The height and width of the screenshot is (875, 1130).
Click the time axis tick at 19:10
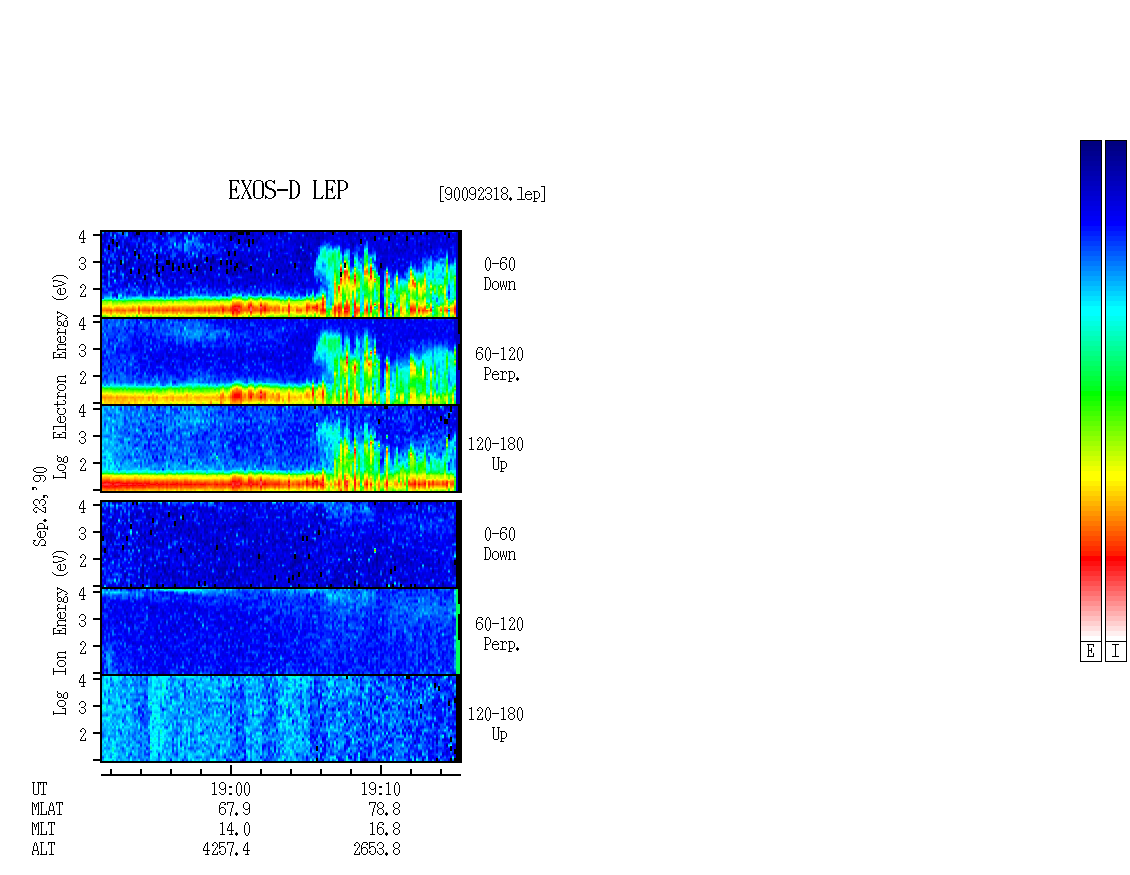pyautogui.click(x=381, y=770)
